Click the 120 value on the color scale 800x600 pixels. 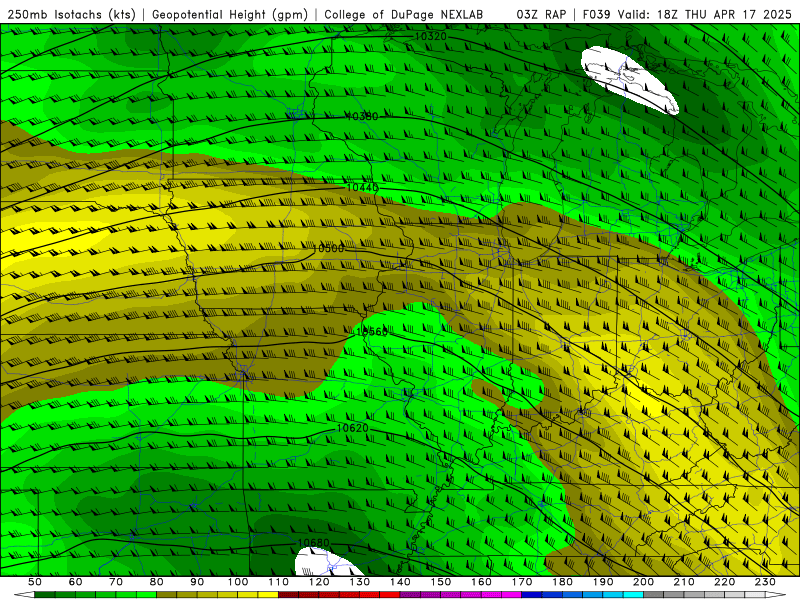click(319, 582)
